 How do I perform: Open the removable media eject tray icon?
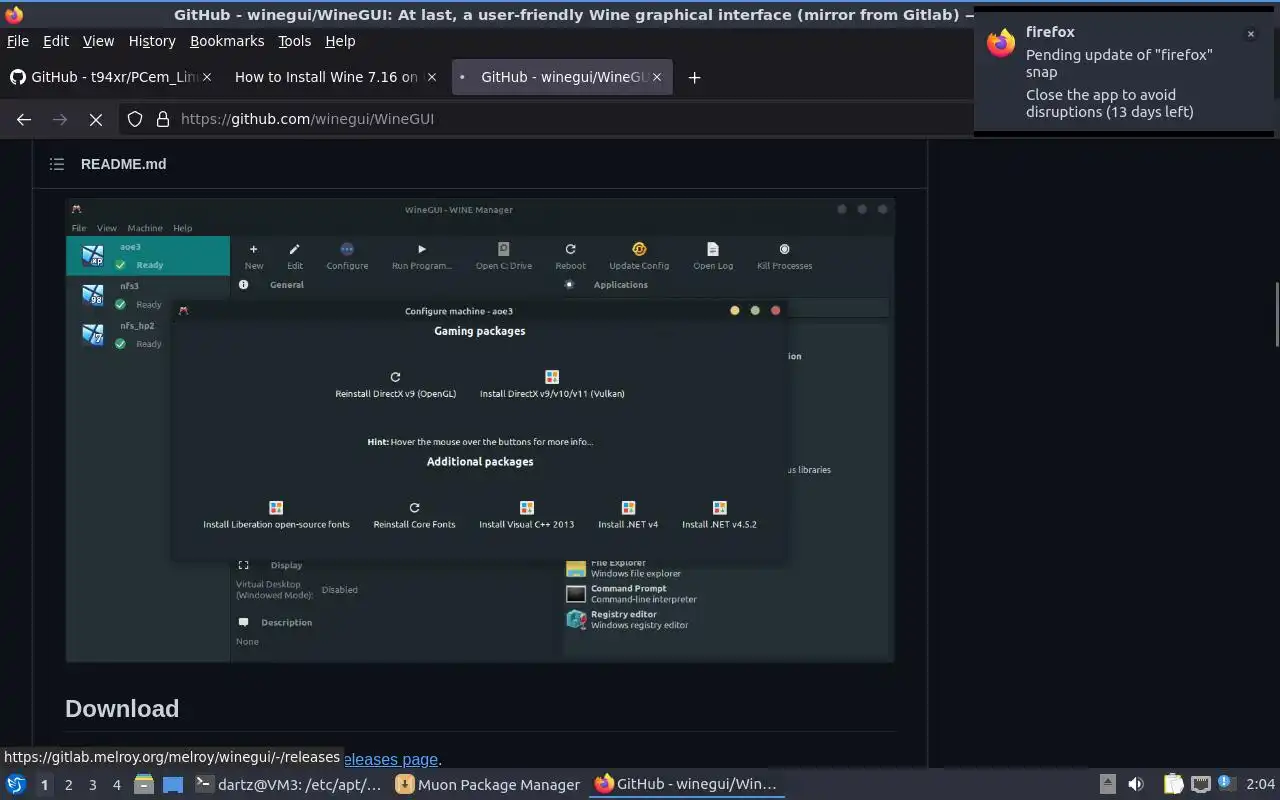[x=1108, y=785]
